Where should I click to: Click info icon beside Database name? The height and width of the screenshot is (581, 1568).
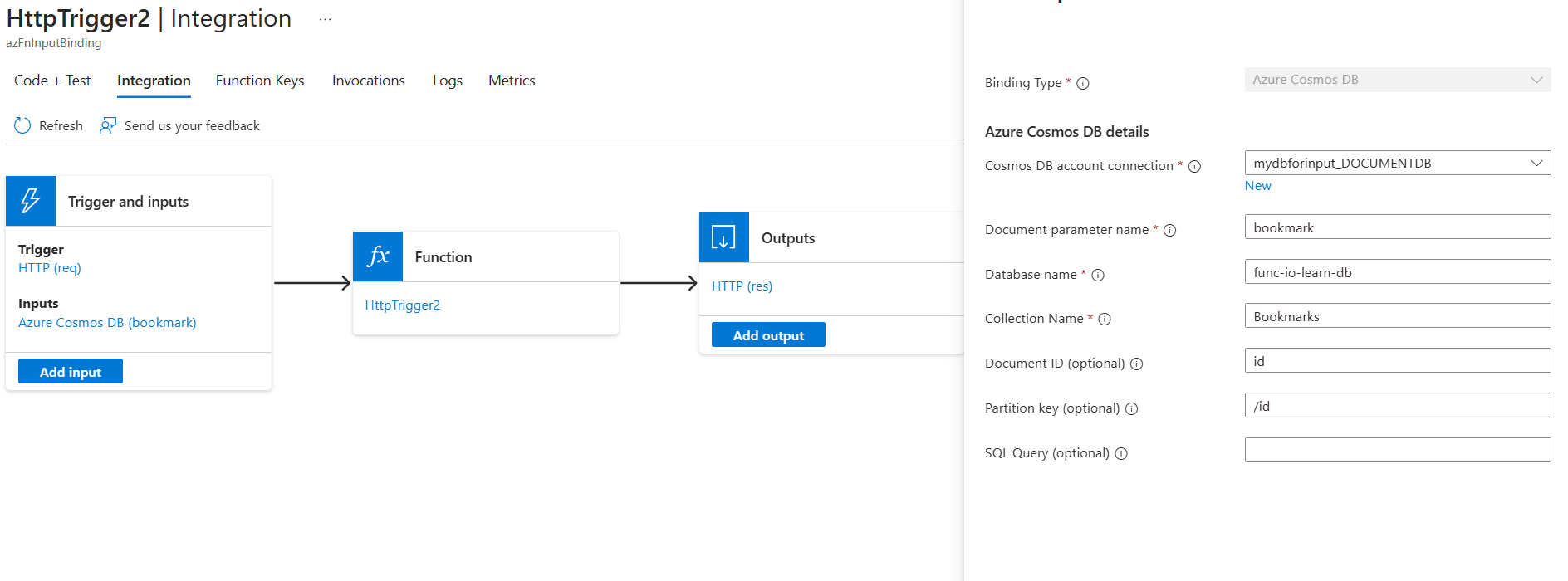1098,275
